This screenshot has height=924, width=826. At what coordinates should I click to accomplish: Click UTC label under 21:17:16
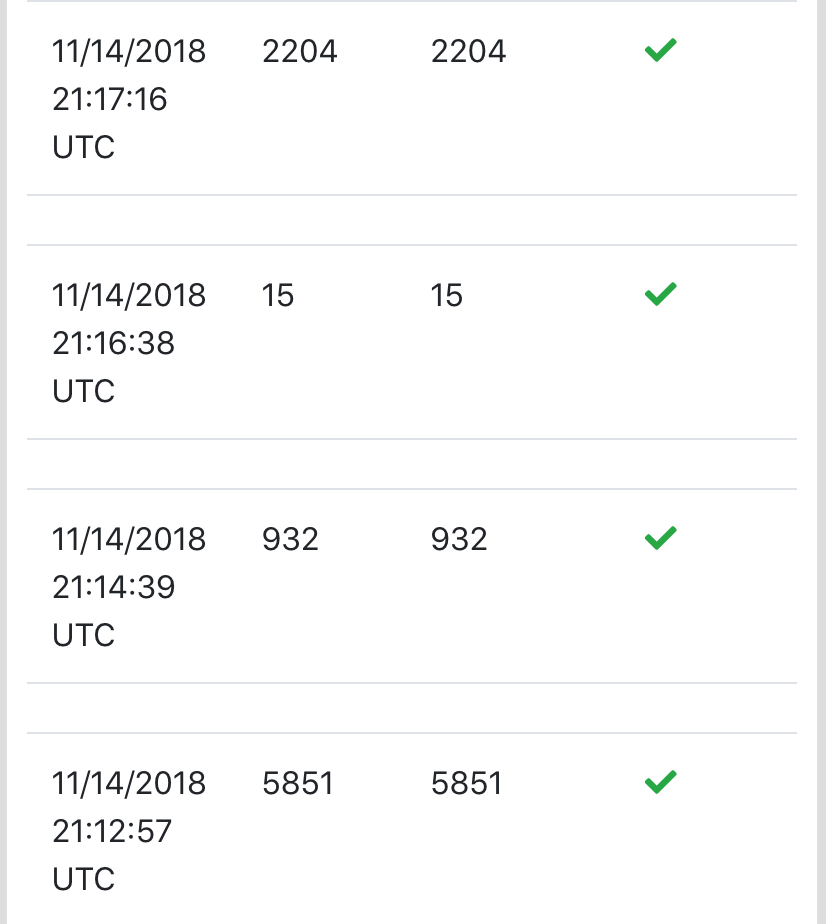point(83,147)
